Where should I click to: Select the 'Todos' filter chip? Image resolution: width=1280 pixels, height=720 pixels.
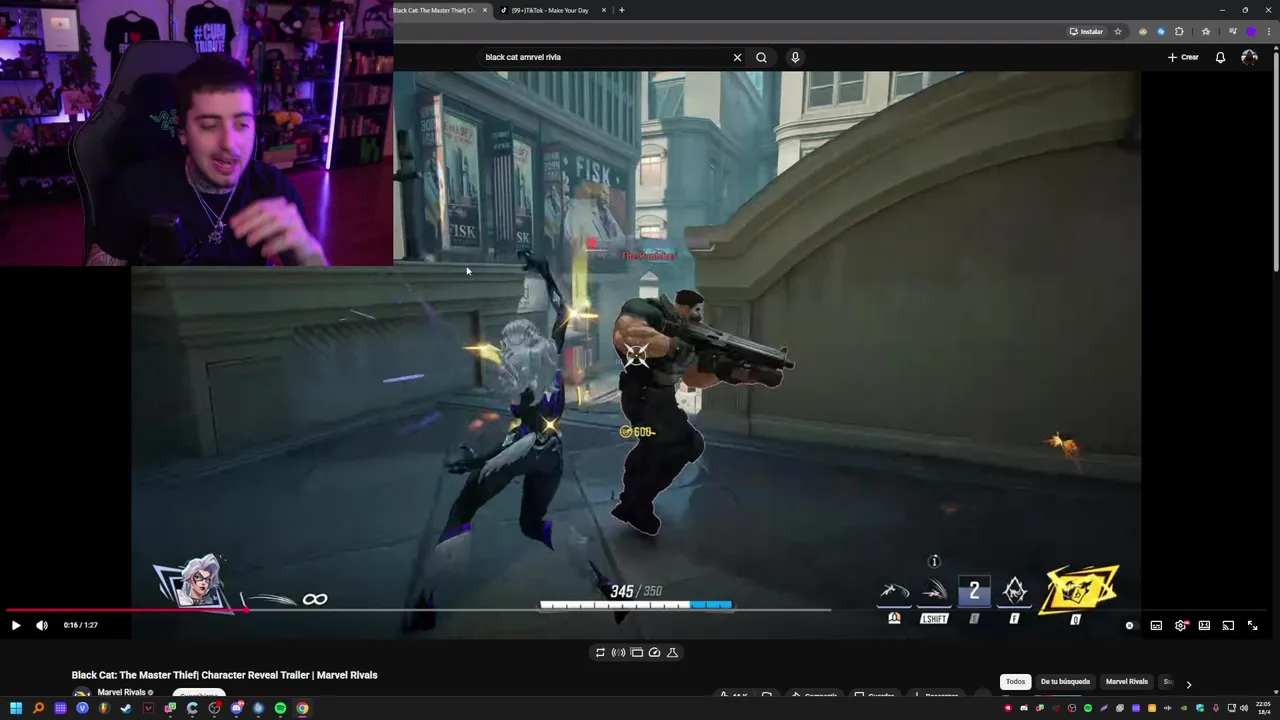[x=1015, y=682]
